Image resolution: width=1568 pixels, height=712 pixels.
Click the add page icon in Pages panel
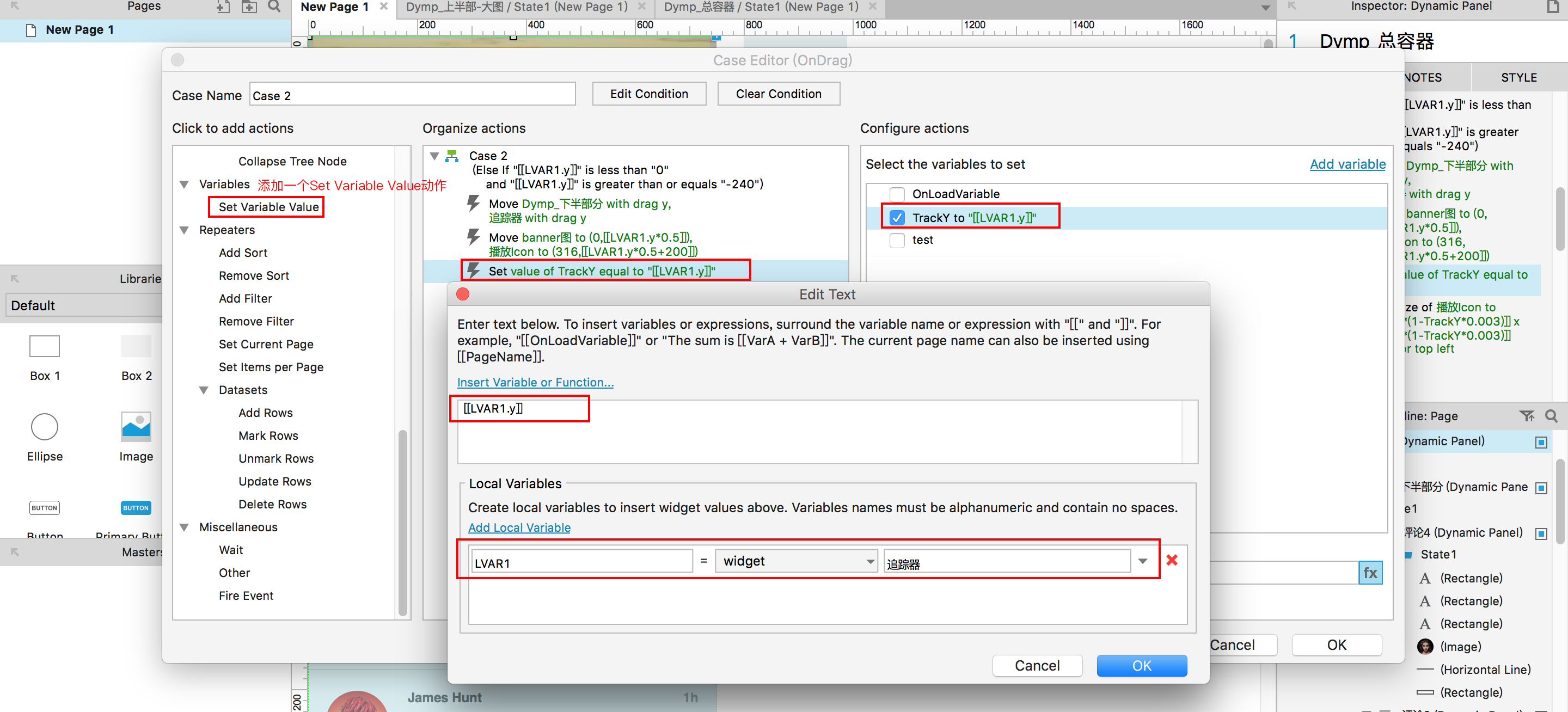click(x=223, y=7)
